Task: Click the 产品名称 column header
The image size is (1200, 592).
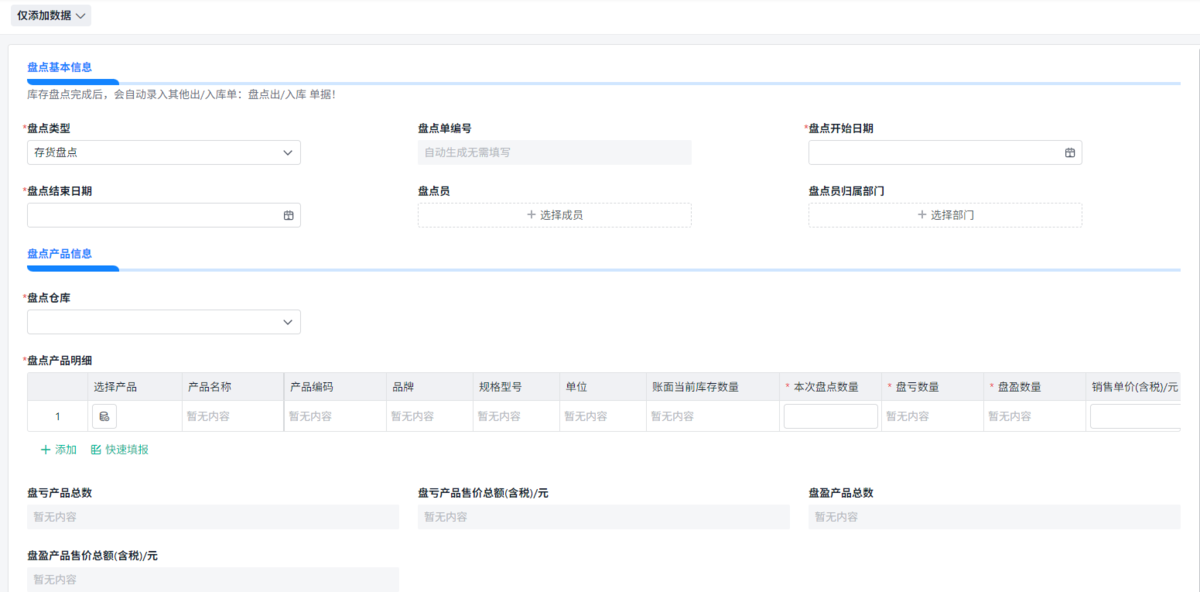Action: pos(209,387)
